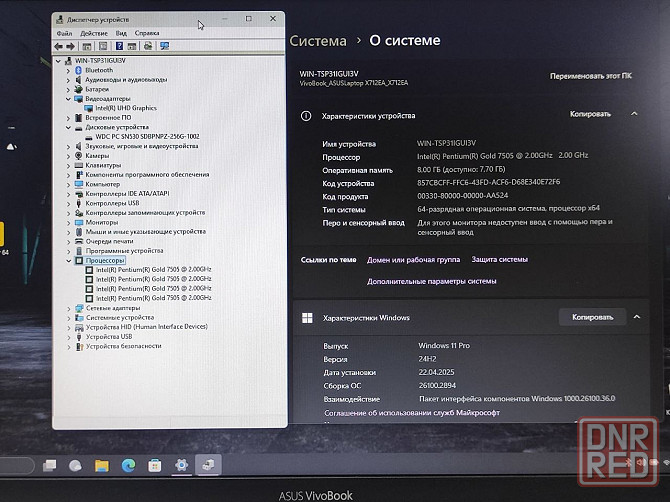Click the Очереди печати printer icon
Viewport: 670px width, 502px height.
pyautogui.click(x=79, y=241)
